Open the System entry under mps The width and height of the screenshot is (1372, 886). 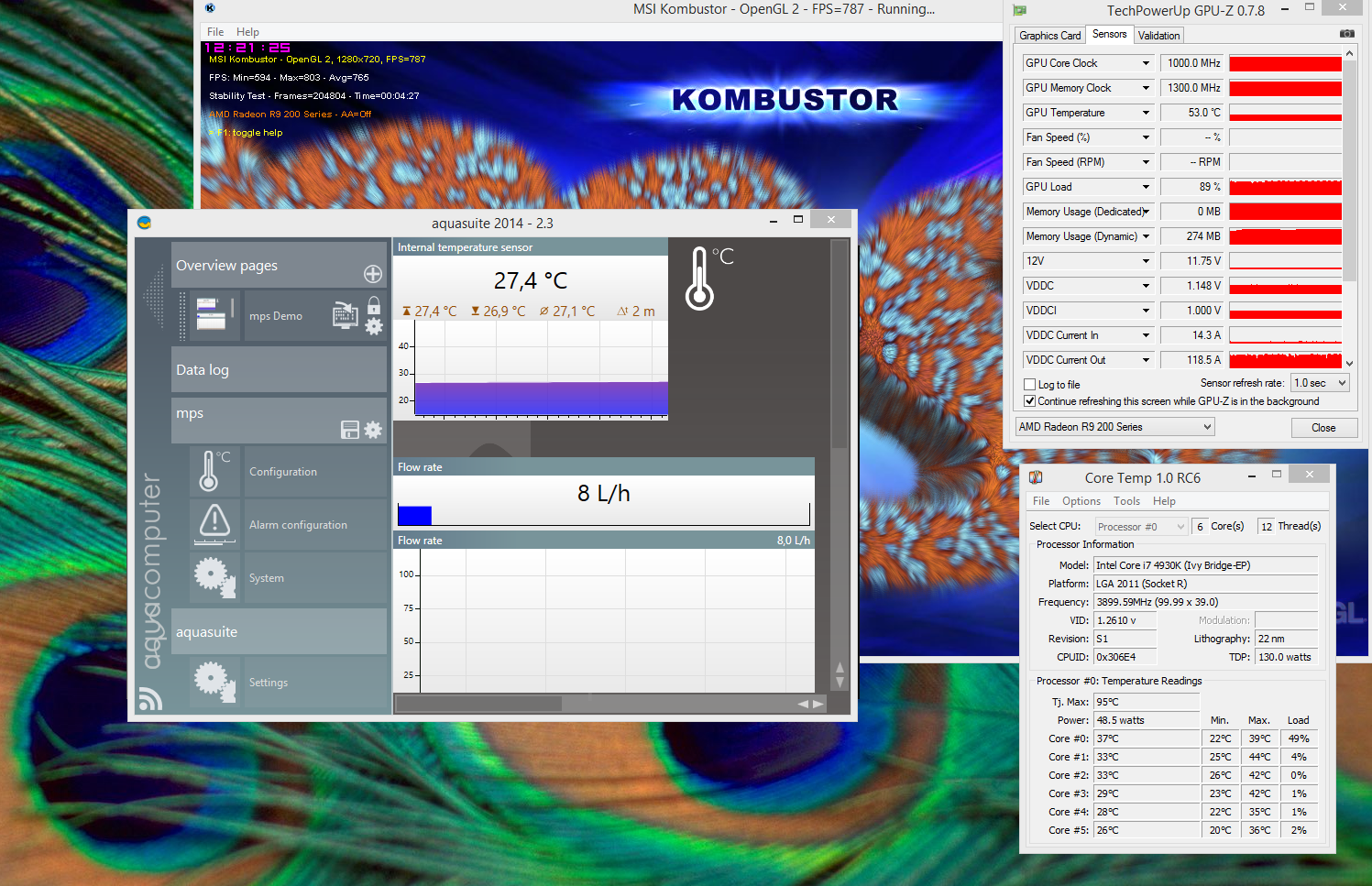point(315,577)
